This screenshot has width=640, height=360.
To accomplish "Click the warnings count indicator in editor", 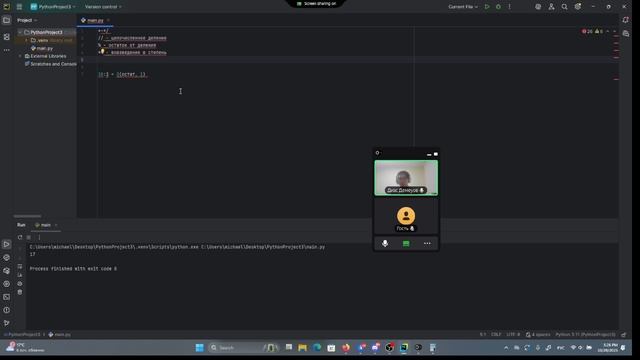I will click(599, 31).
